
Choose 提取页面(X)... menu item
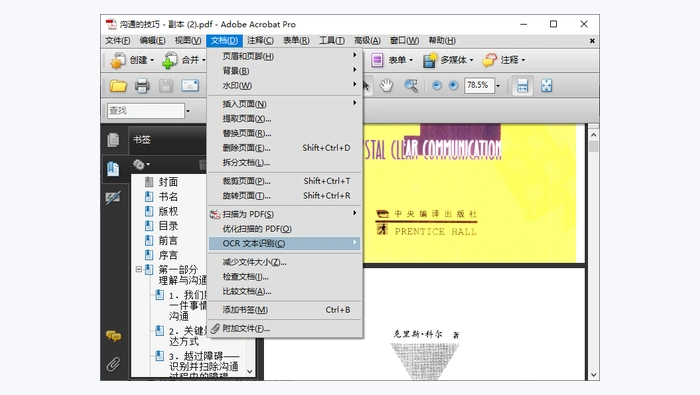click(284, 119)
